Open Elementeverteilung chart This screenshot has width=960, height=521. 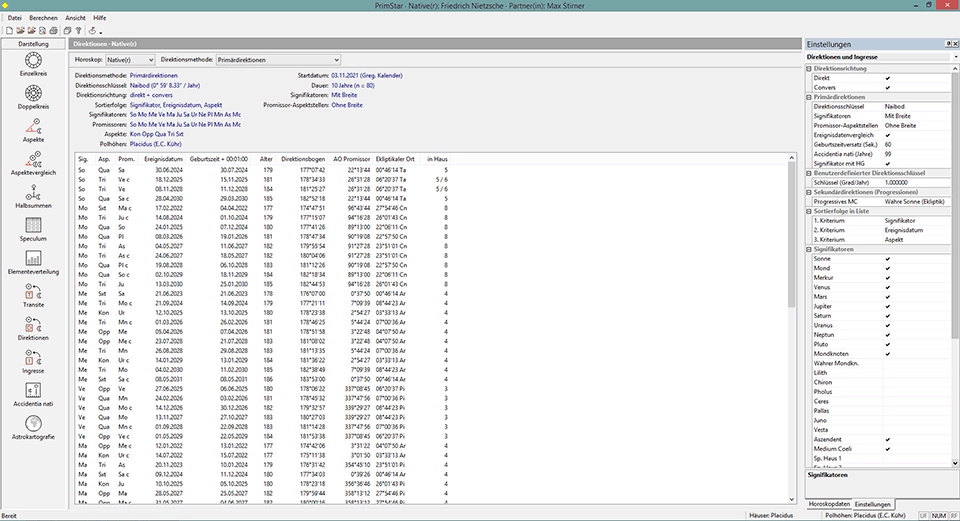pos(33,262)
